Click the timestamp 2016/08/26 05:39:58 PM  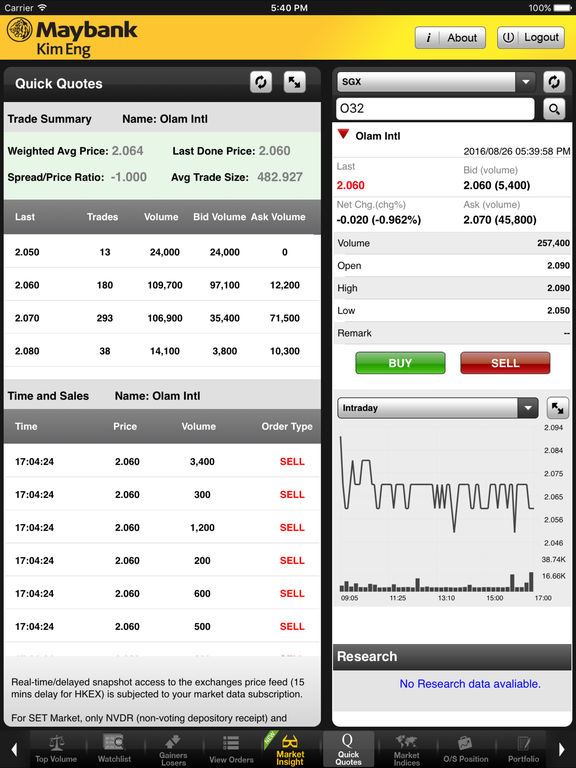point(517,151)
